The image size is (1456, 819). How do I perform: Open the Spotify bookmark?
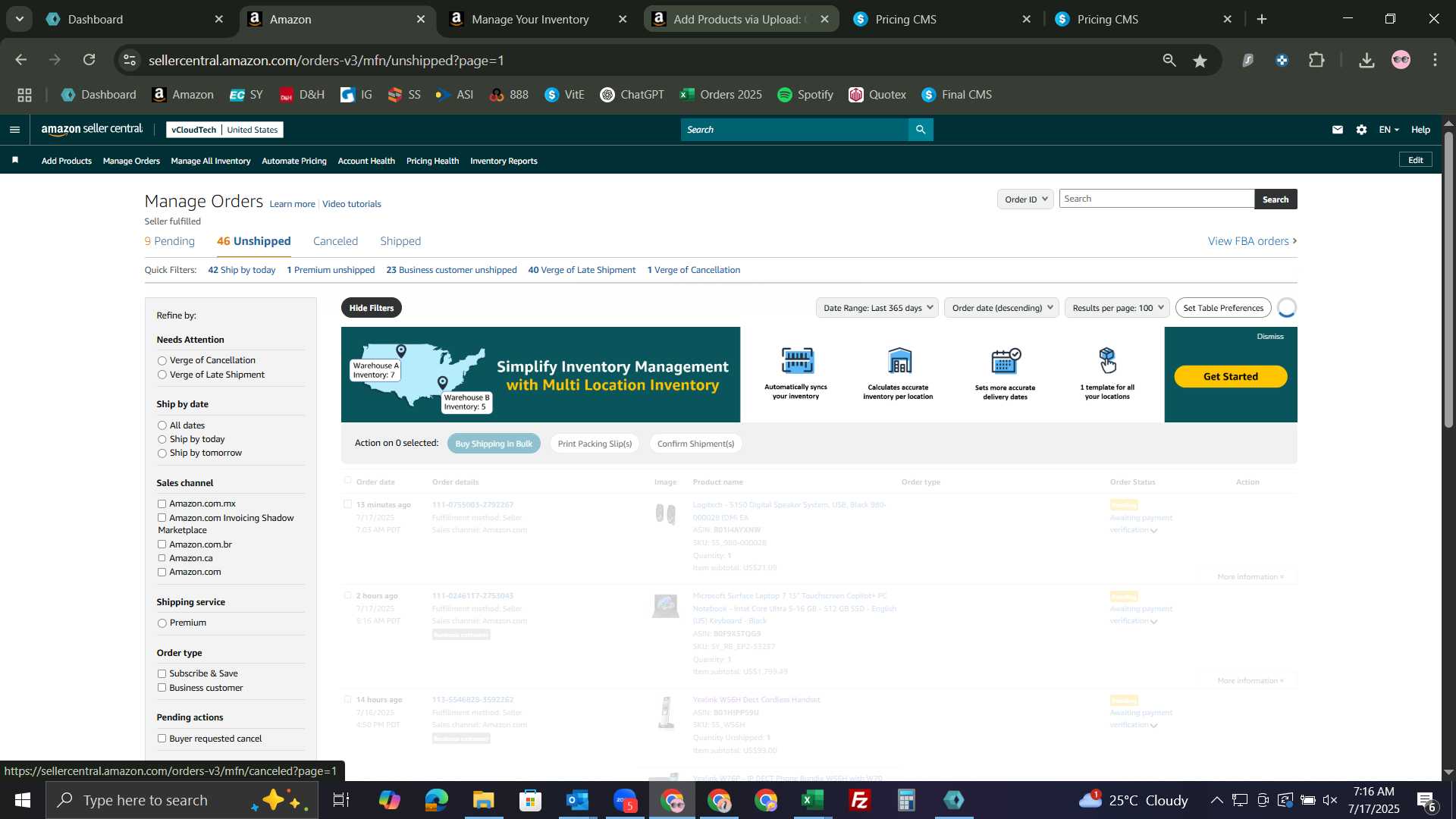click(805, 95)
